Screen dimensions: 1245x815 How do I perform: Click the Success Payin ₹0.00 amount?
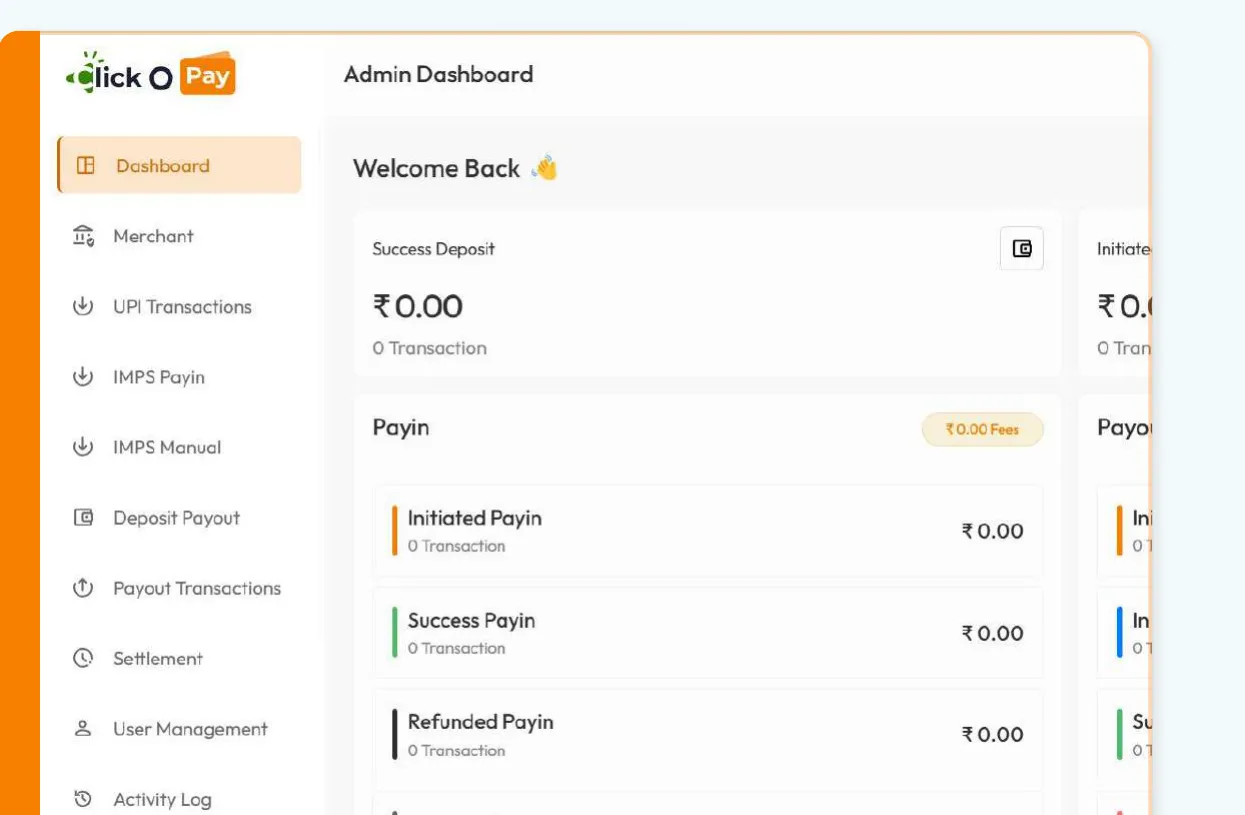click(993, 633)
